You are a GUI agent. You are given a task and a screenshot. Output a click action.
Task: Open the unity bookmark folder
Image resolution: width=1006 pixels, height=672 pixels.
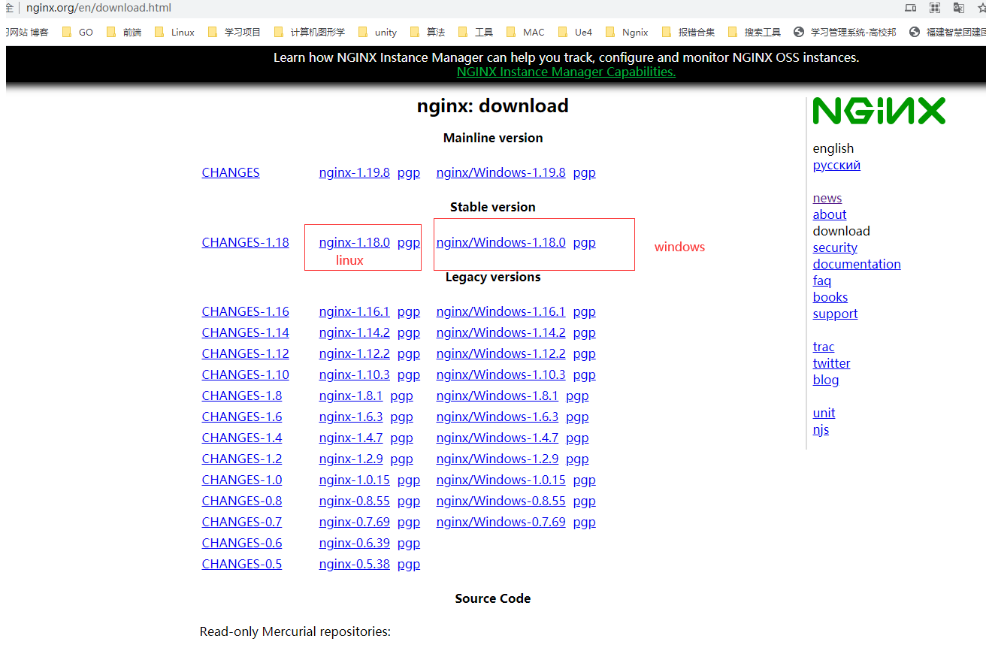click(377, 32)
